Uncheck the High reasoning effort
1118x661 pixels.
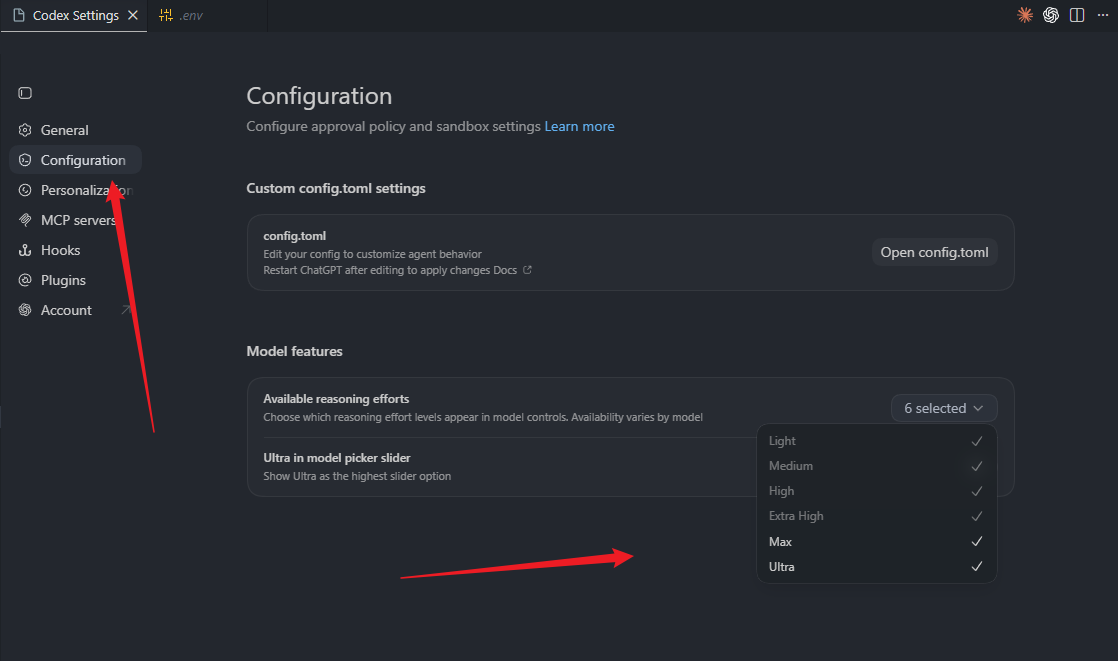pyautogui.click(x=876, y=491)
